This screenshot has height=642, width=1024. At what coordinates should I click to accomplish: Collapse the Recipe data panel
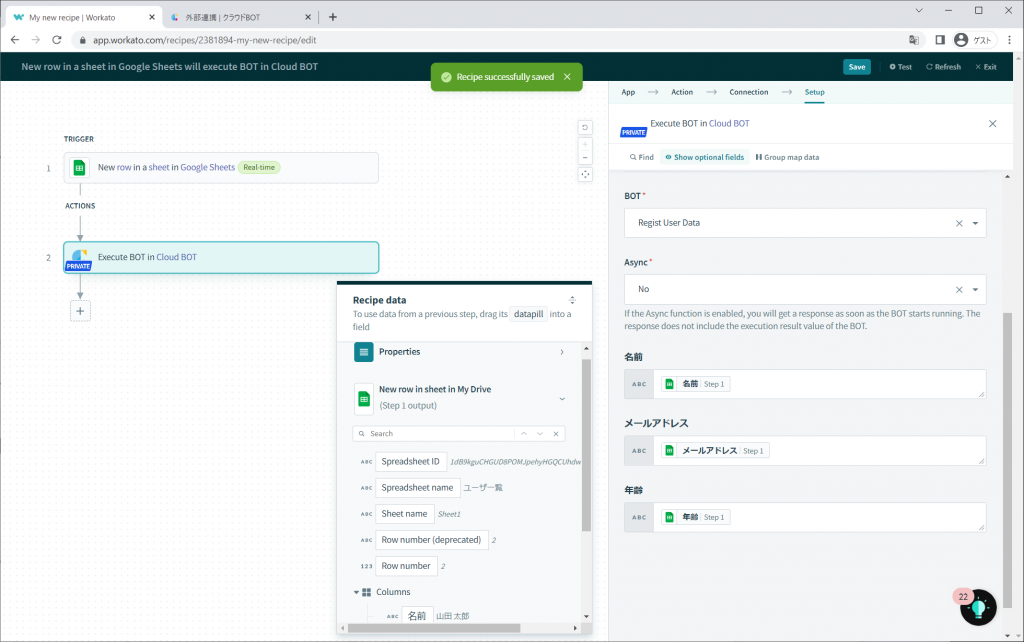click(572, 300)
